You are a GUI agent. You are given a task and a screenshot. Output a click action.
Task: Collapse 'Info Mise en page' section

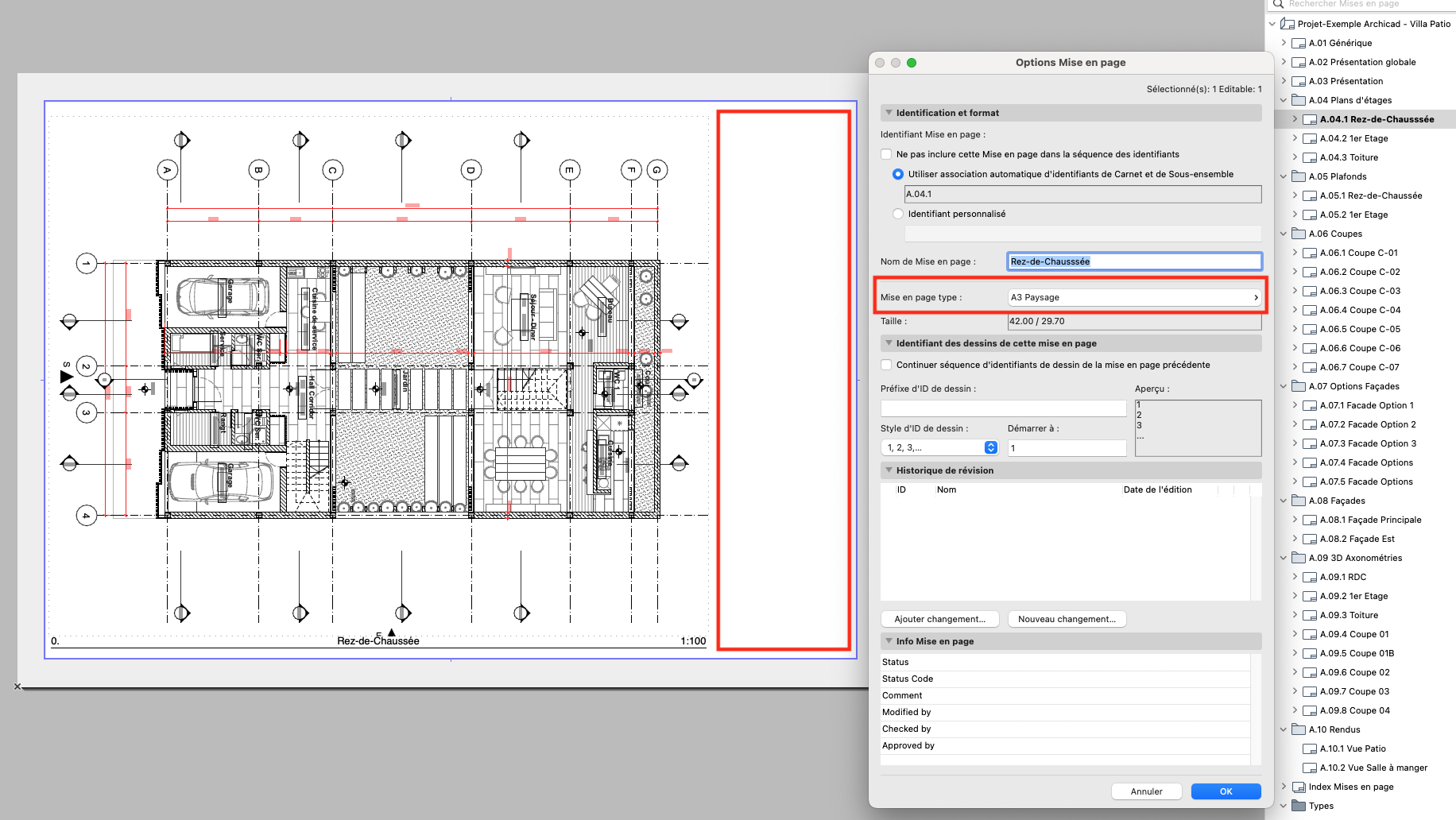(x=889, y=641)
